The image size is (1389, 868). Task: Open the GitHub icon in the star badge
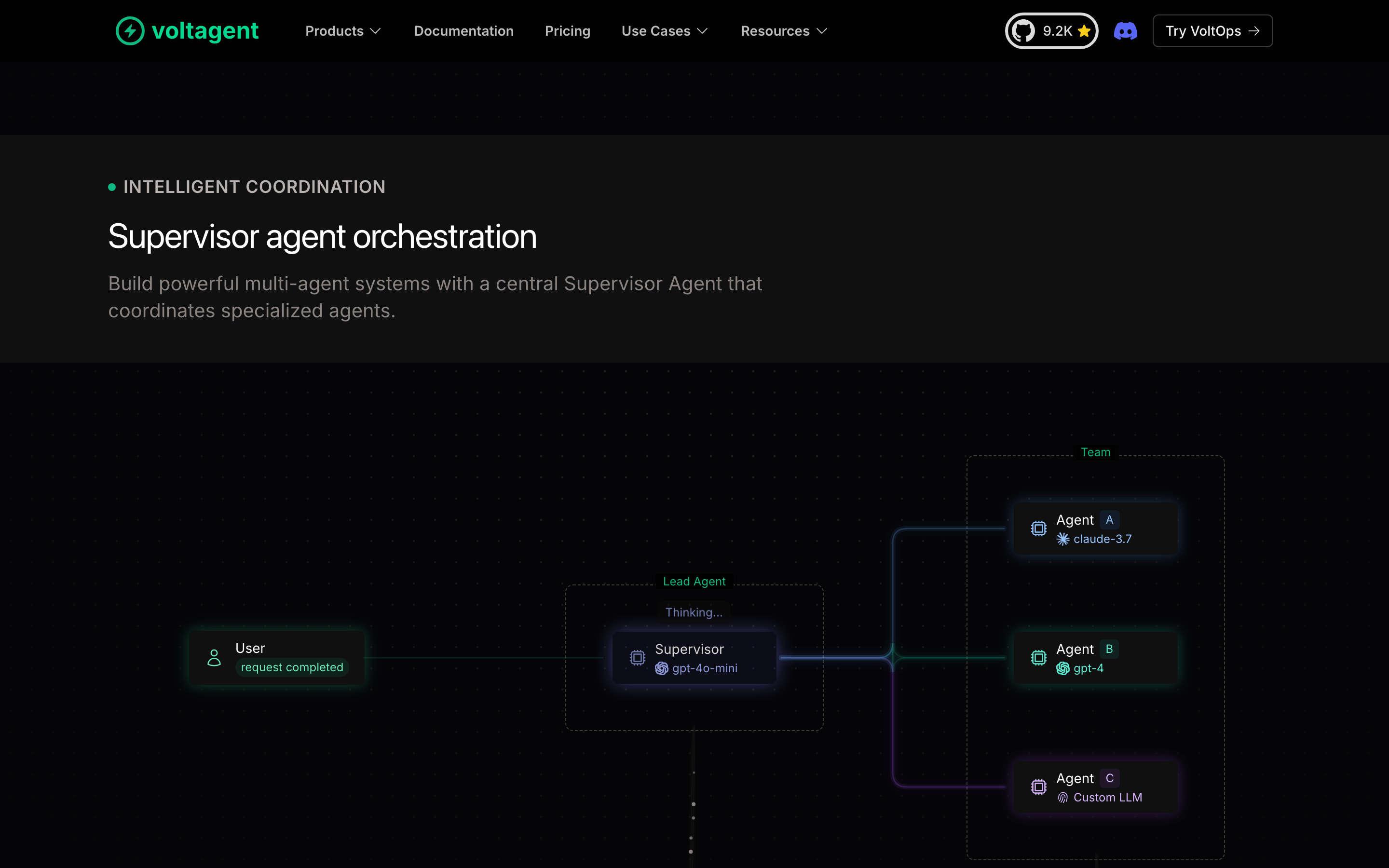(1023, 31)
